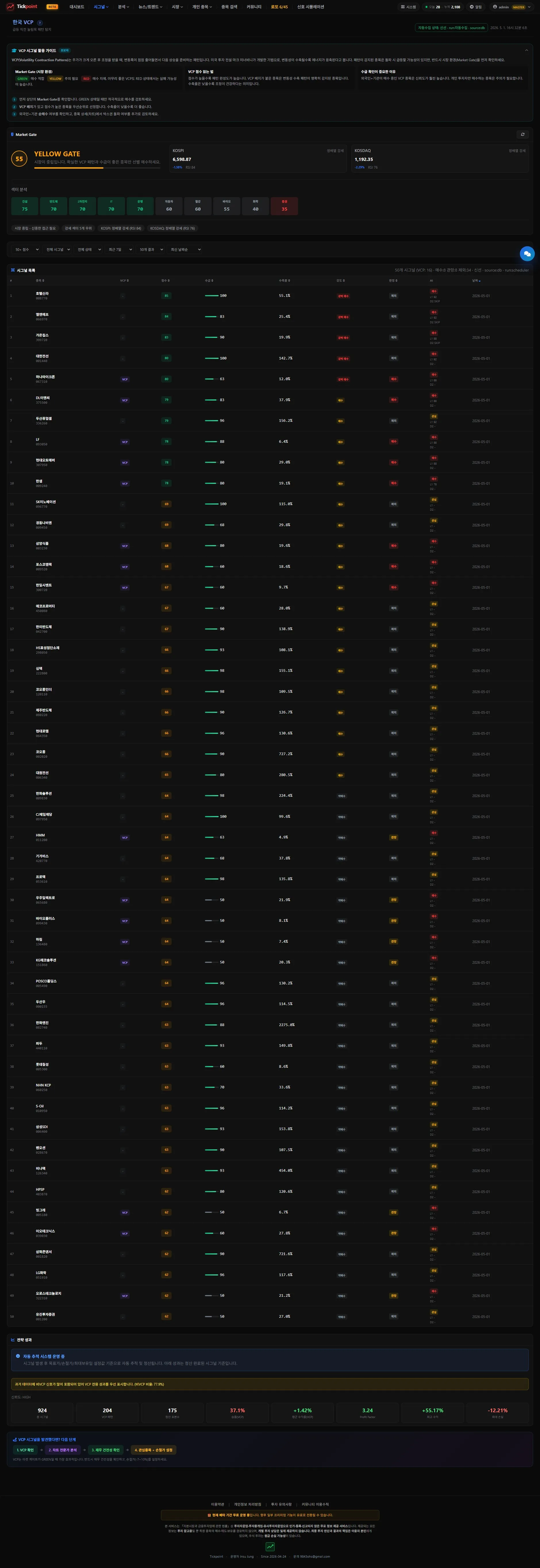Click the info icon beside 자동 추적 시스템 운영 중
This screenshot has height=1568, width=540.
tap(18, 1356)
